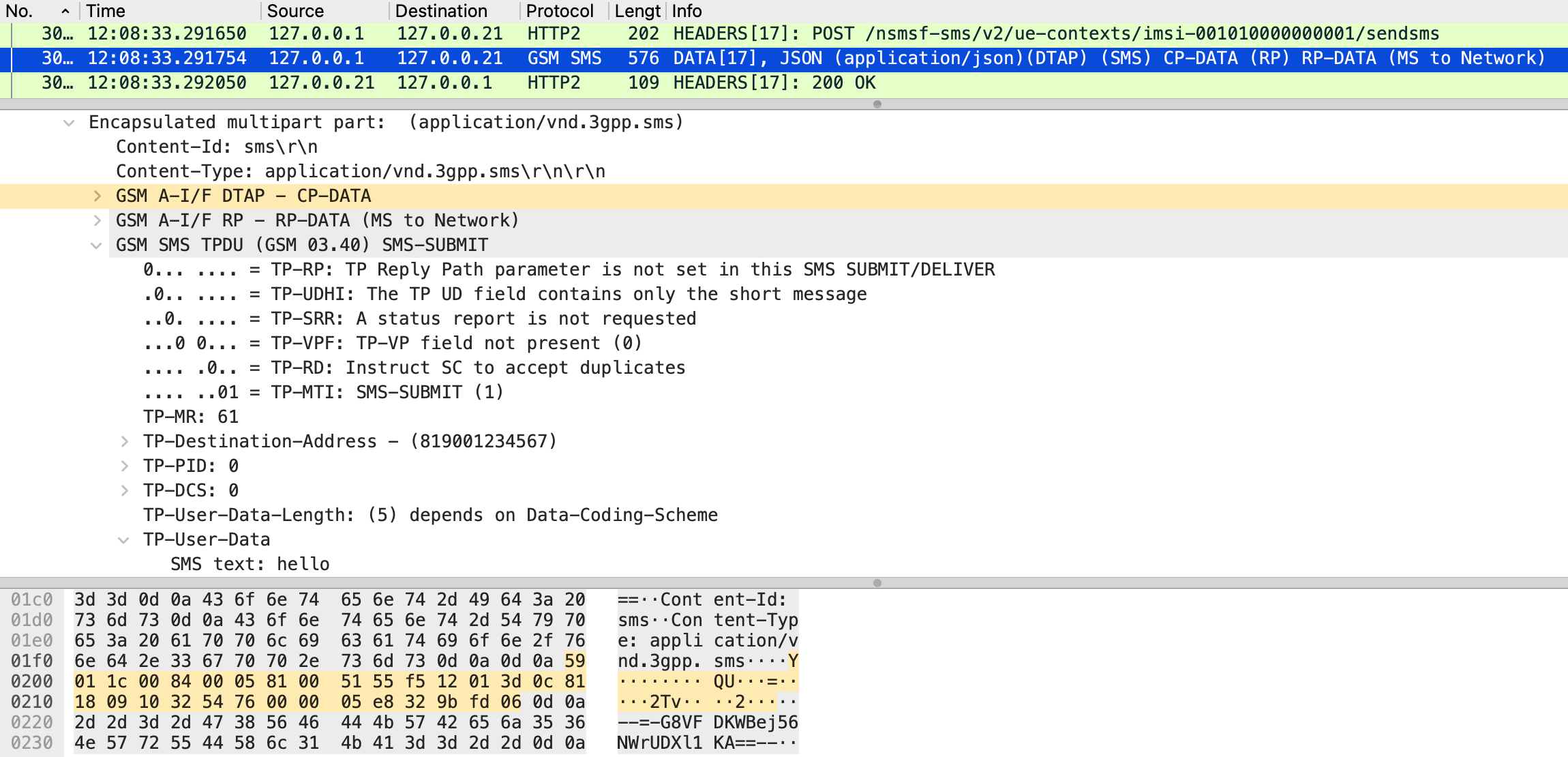Viewport: 1568px width, 757px height.
Task: Collapse the Encapsulated multipart part node
Action: [x=69, y=123]
